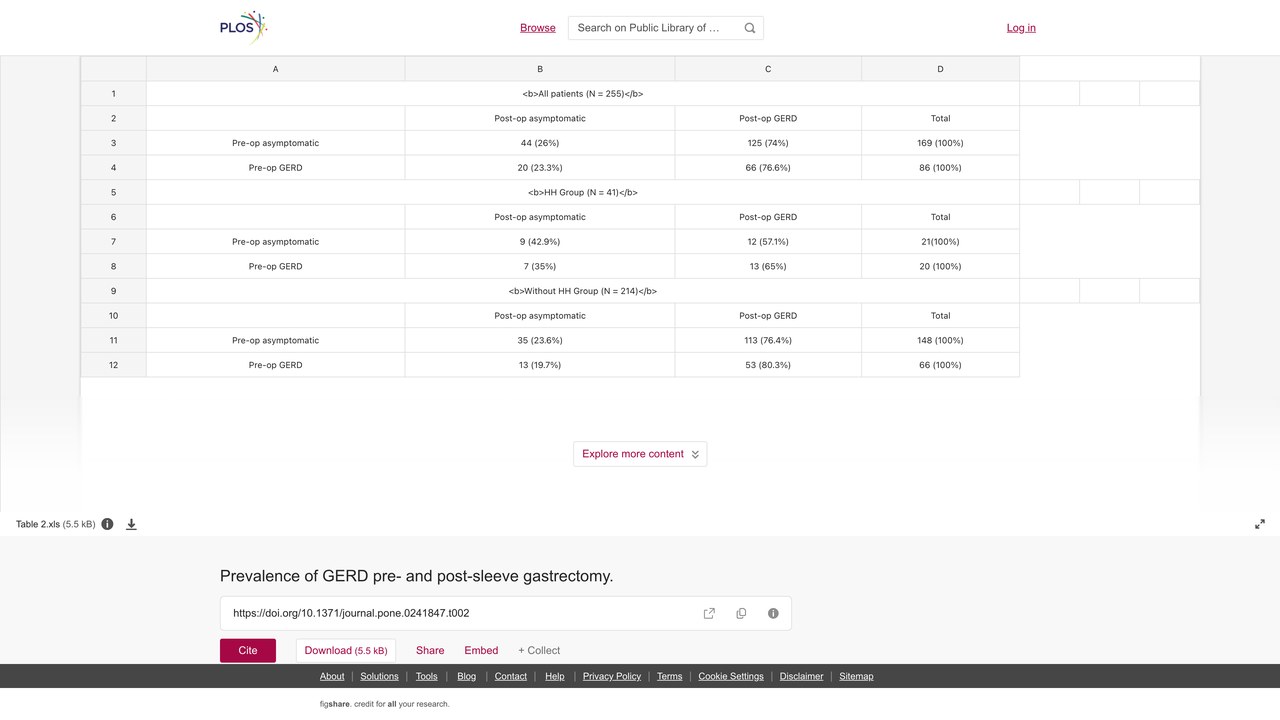This screenshot has height=720, width=1280.
Task: Select row 7 header
Action: [114, 242]
